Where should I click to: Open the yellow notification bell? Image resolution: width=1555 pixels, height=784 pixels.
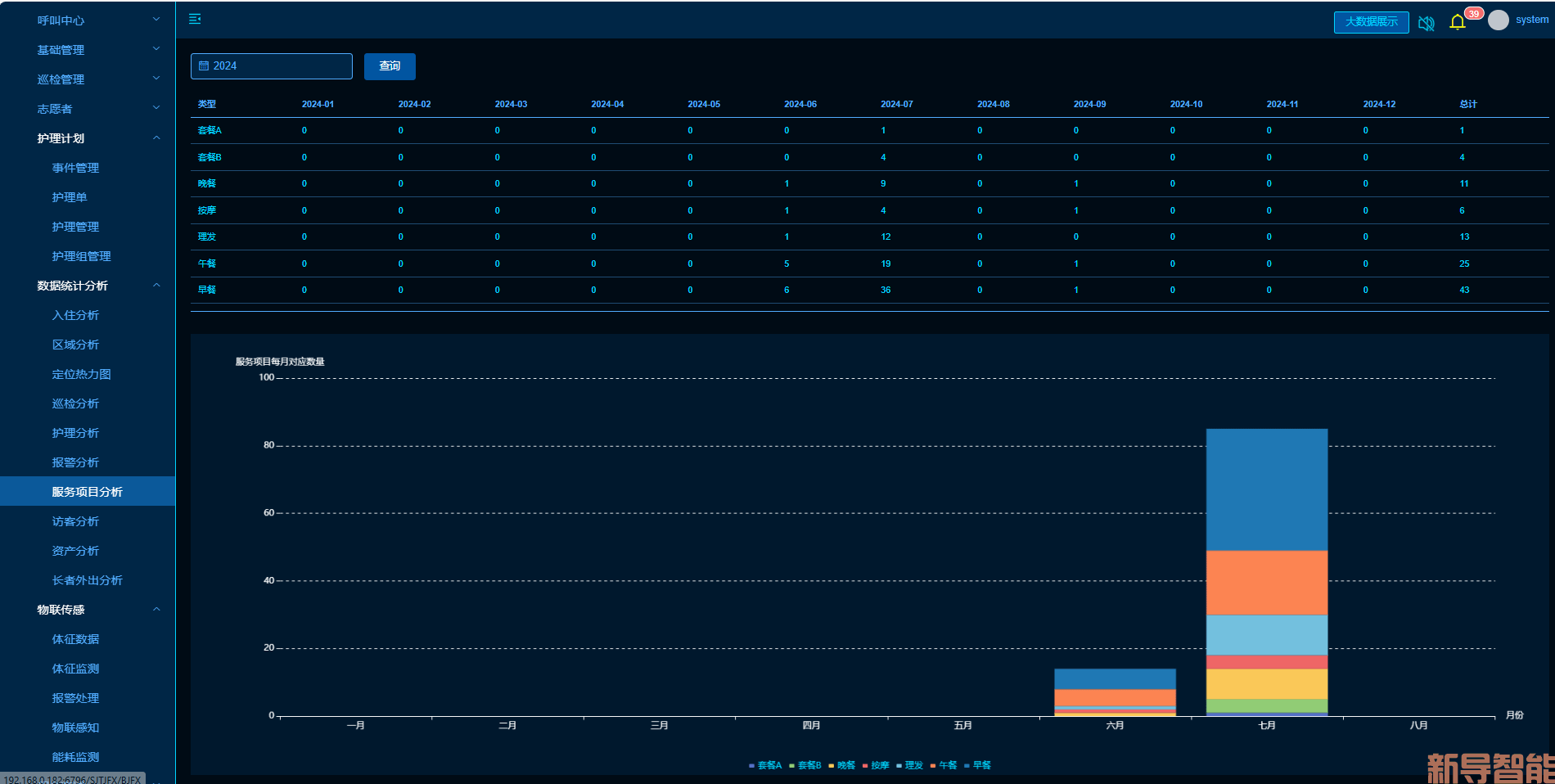coord(1457,22)
